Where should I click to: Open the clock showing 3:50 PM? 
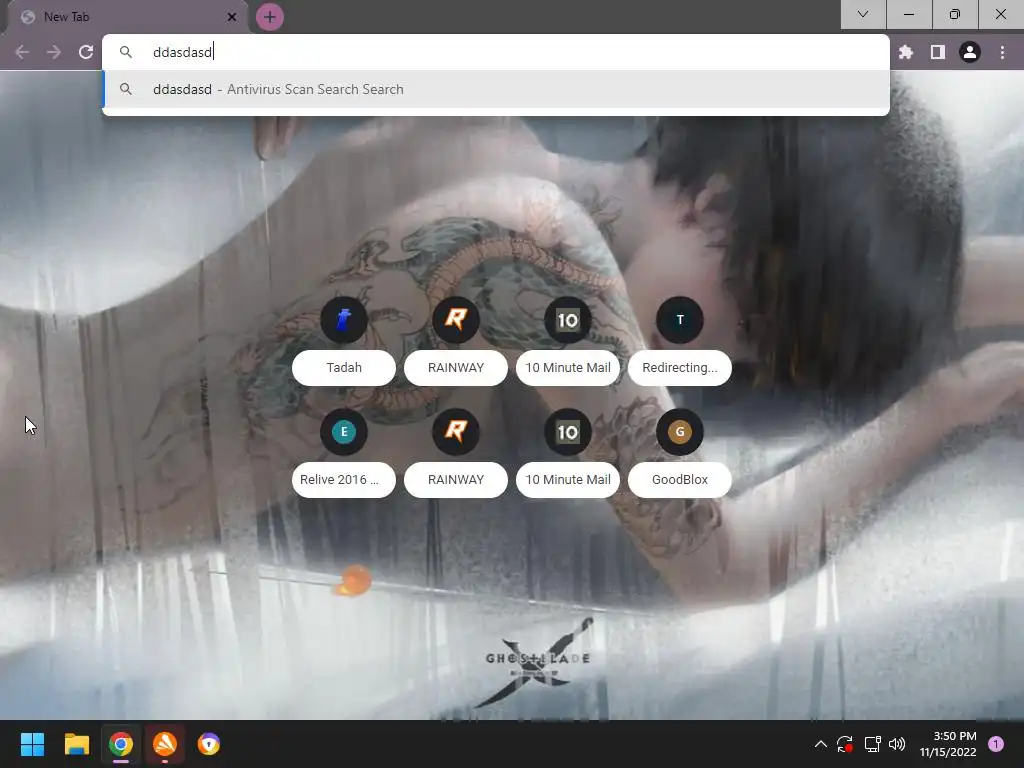coord(948,744)
